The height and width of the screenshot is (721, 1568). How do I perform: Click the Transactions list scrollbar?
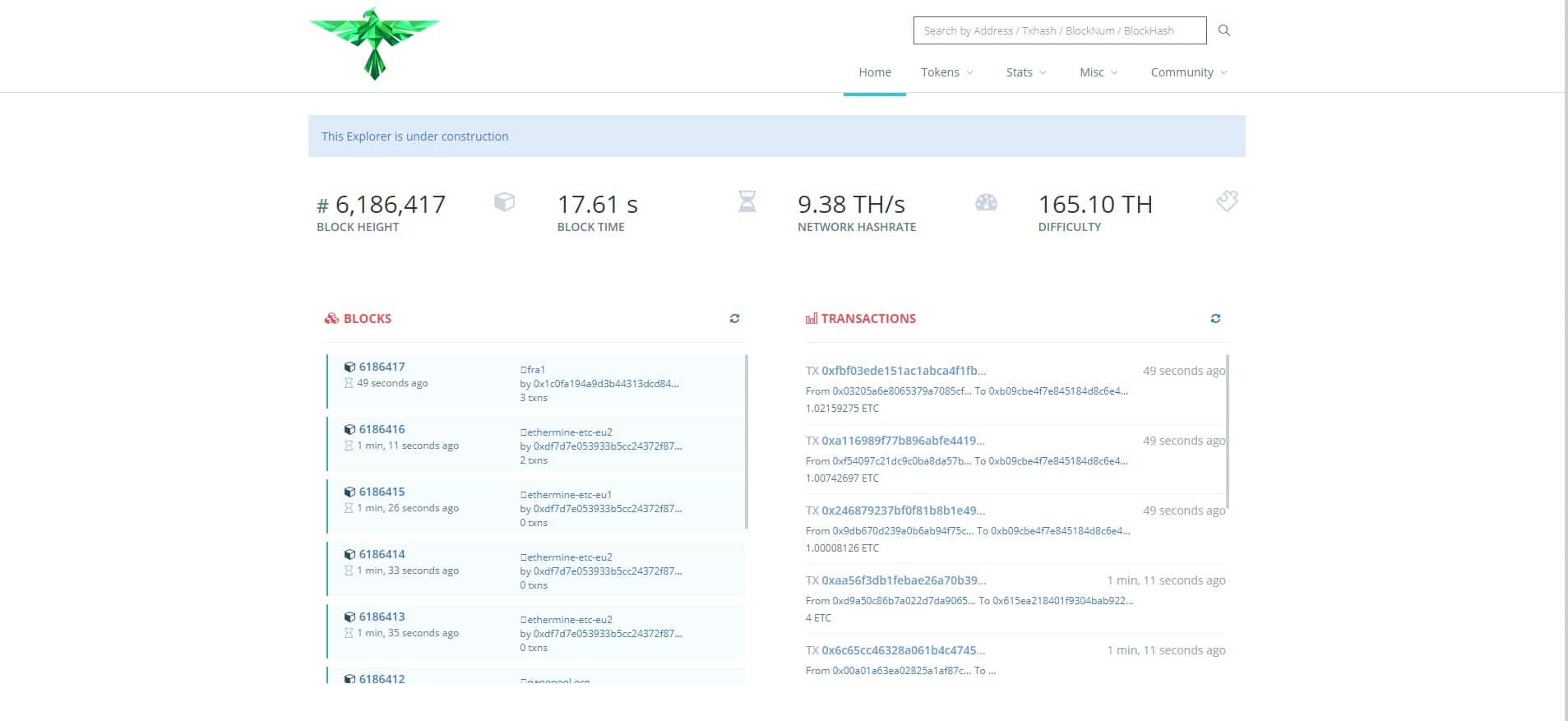click(x=1228, y=432)
